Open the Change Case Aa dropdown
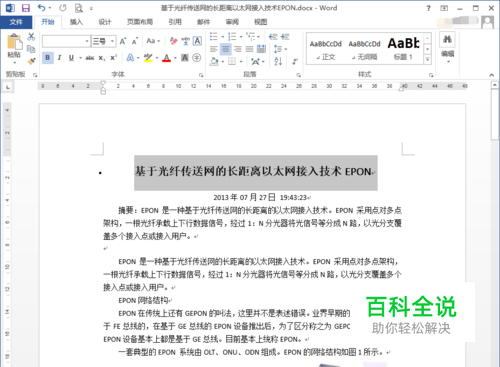 [153, 41]
